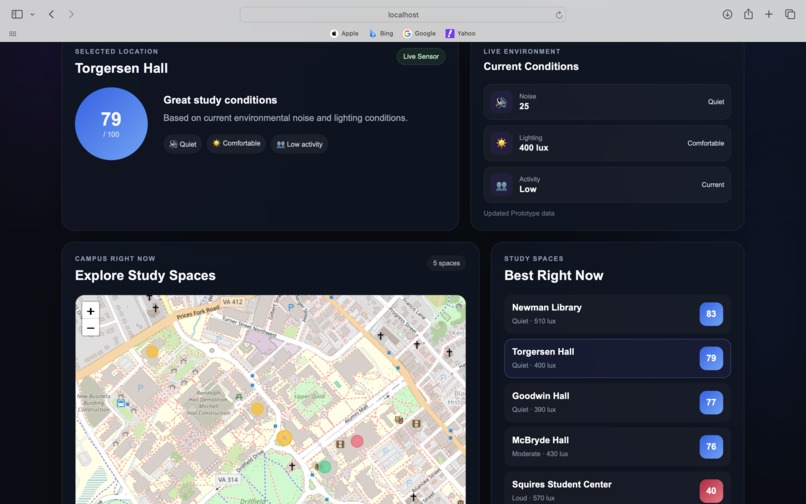Viewport: 806px width, 504px height.
Task: Click the VA 314 road label
Action: point(228,479)
